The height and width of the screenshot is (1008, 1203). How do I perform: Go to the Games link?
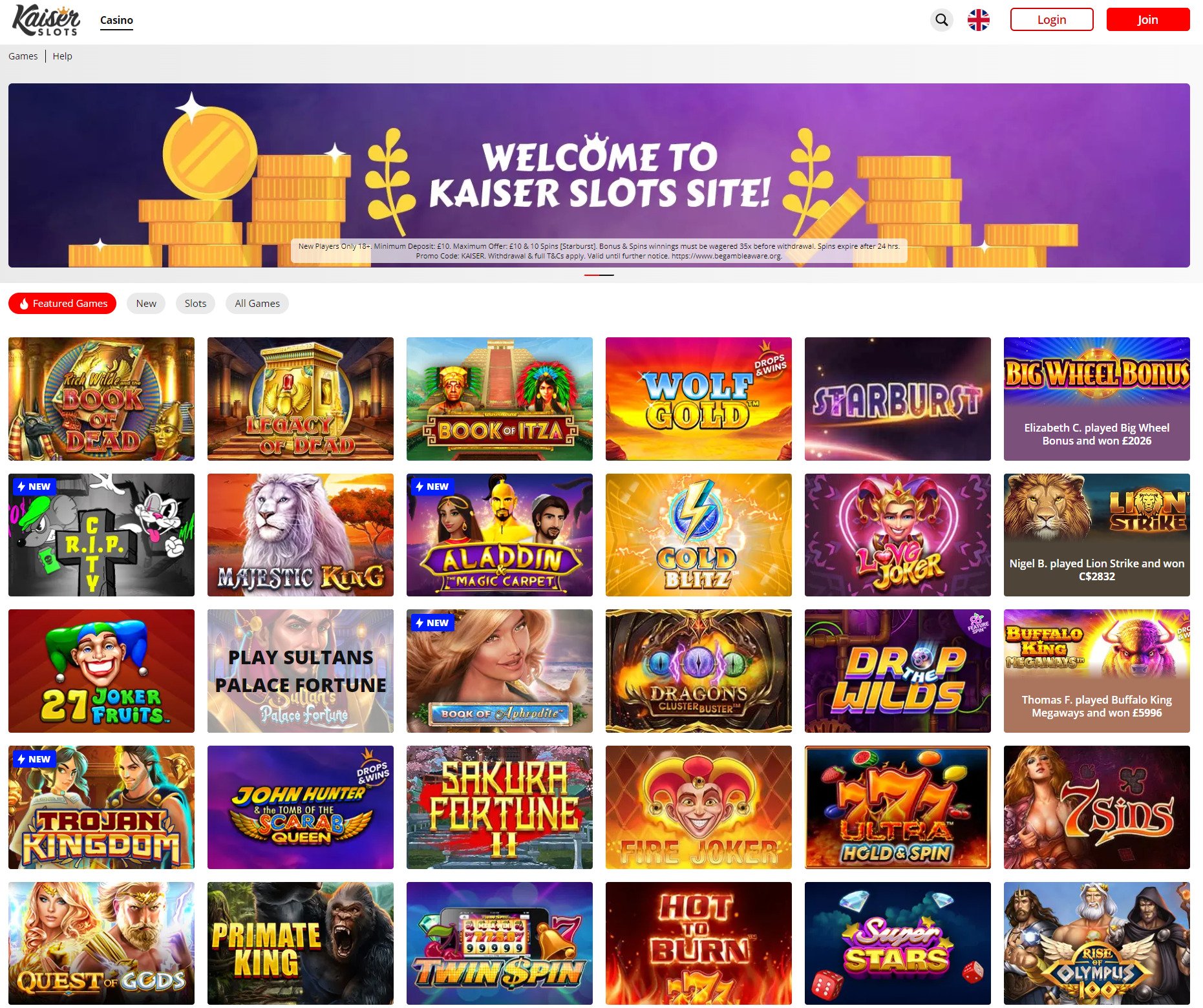[23, 56]
